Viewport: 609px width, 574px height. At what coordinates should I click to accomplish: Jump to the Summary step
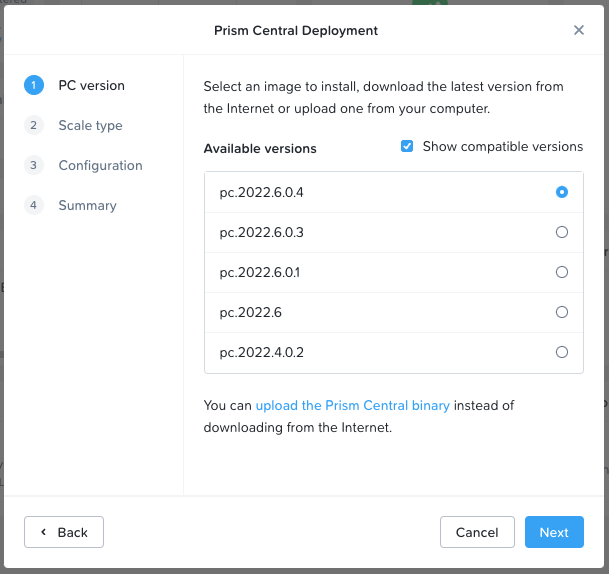click(87, 206)
